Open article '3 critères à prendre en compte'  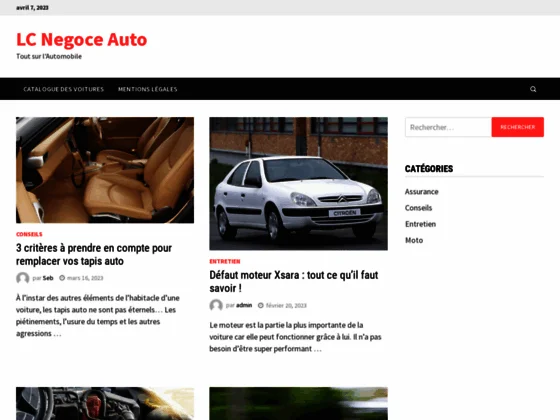coord(94,254)
